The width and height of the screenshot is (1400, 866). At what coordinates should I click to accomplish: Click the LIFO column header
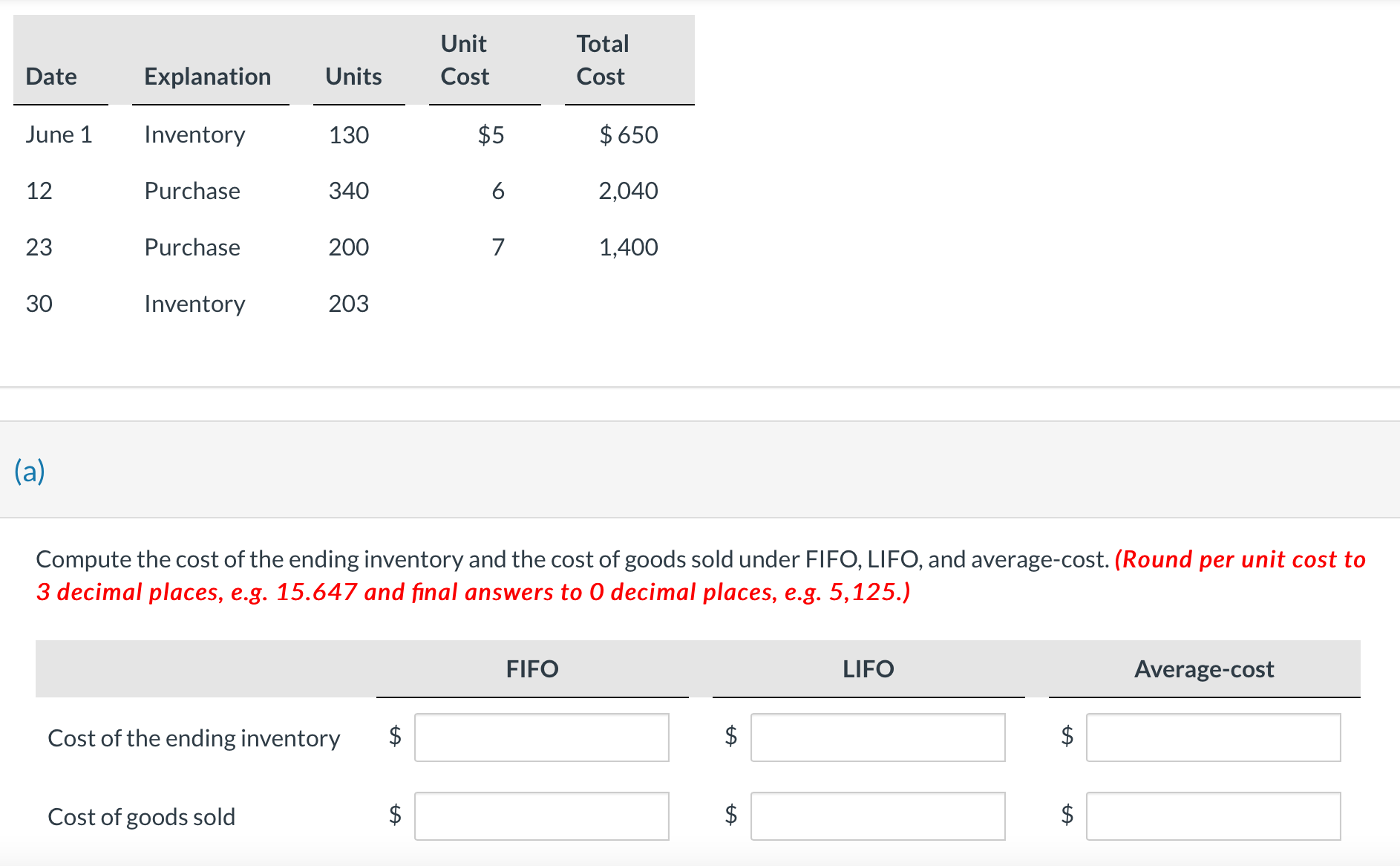pos(868,669)
